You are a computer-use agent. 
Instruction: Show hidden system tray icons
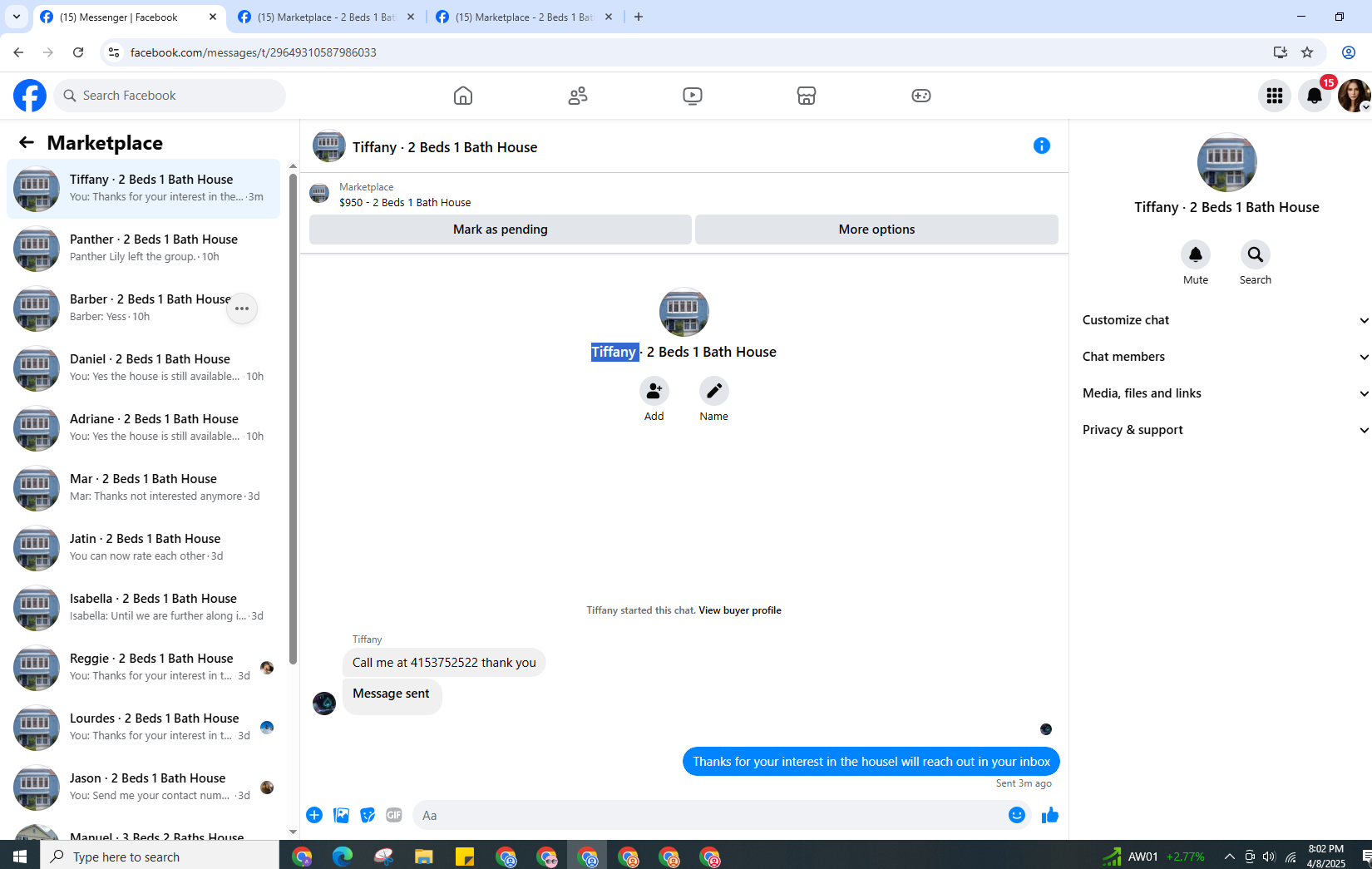(x=1229, y=857)
